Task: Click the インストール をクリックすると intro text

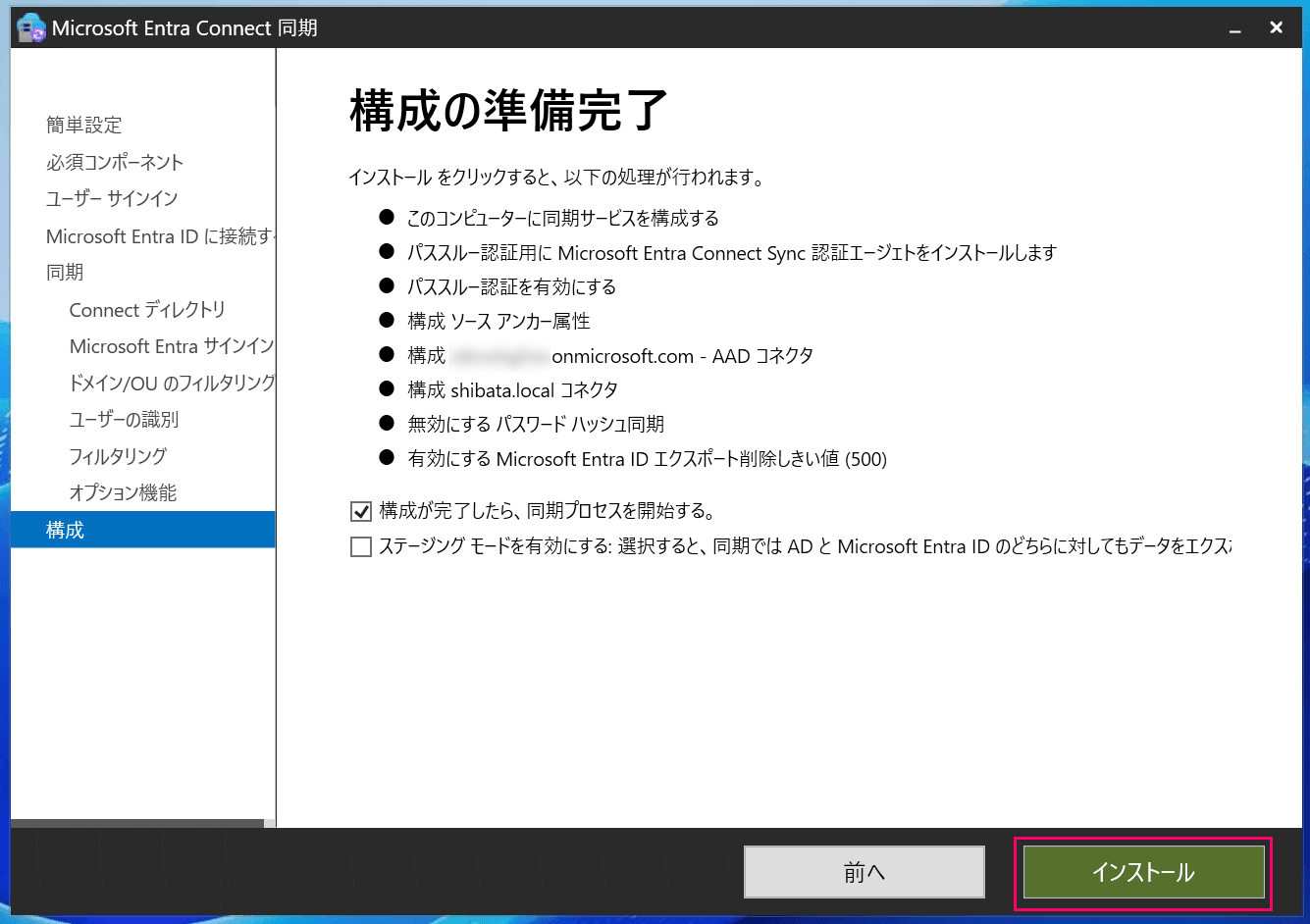Action: click(x=556, y=178)
